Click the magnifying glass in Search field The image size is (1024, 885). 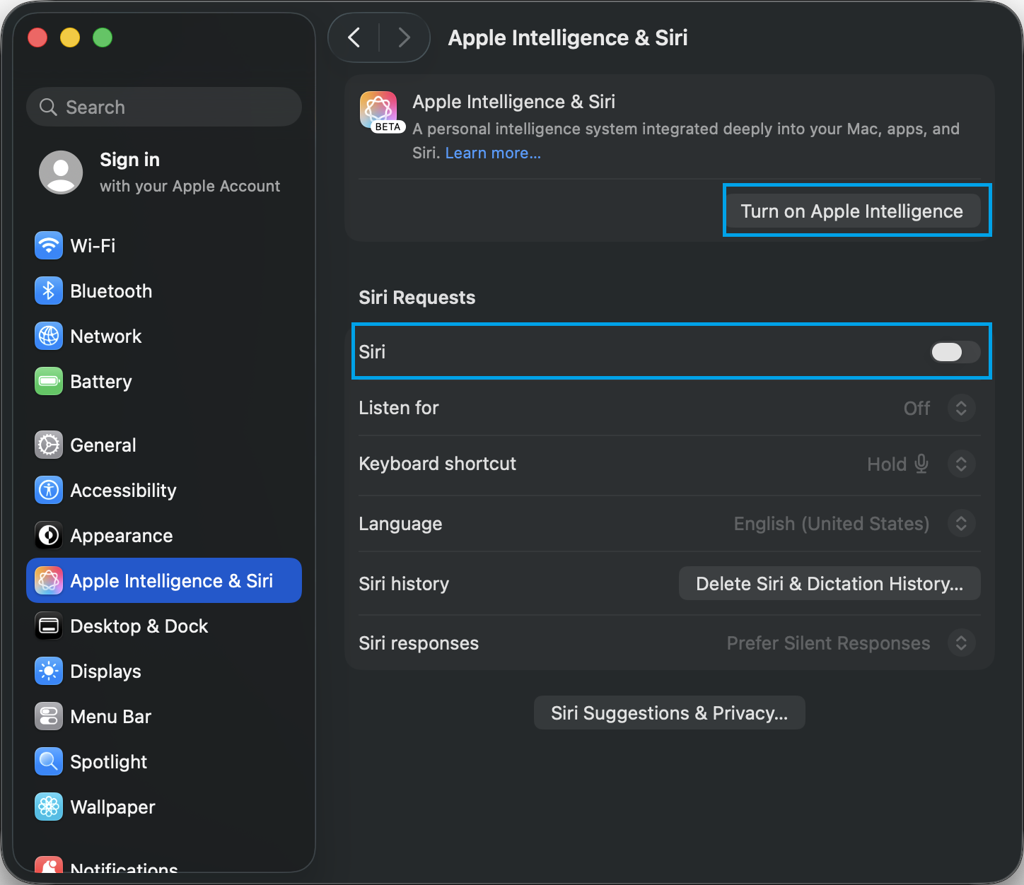click(x=48, y=107)
